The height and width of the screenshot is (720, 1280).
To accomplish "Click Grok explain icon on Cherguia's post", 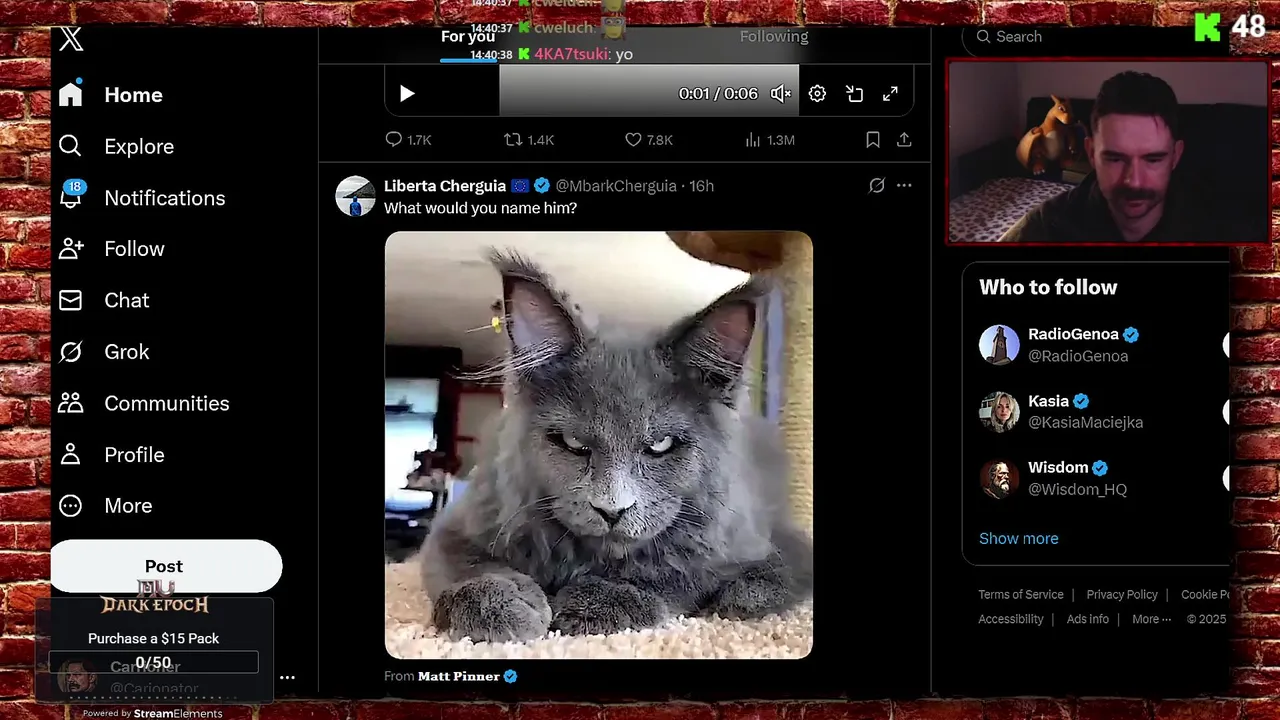I will click(x=877, y=185).
